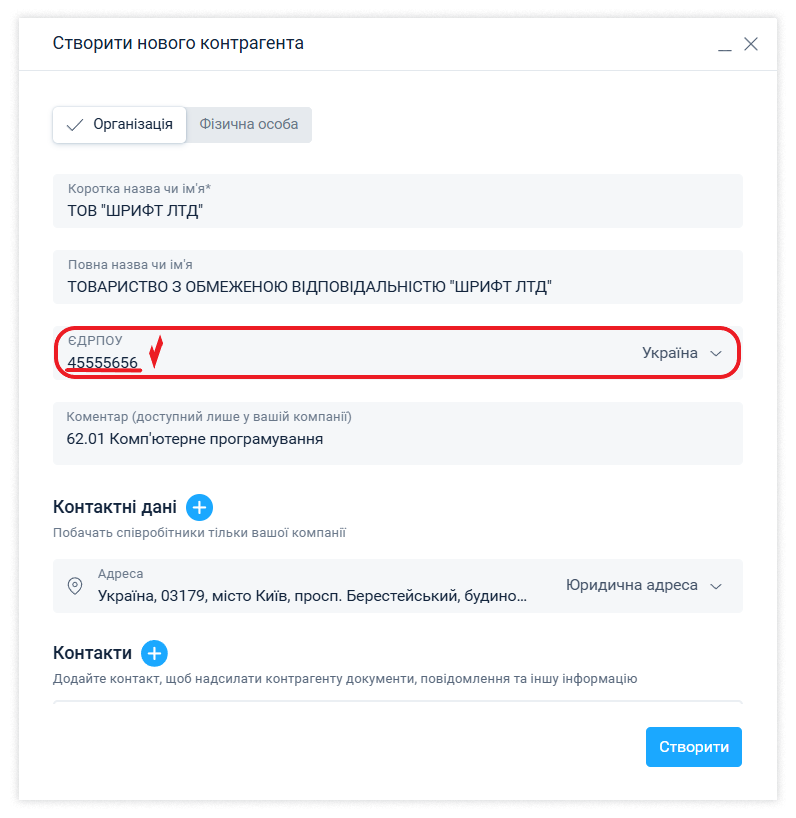Close the Створити нового контрагента dialog

point(751,44)
